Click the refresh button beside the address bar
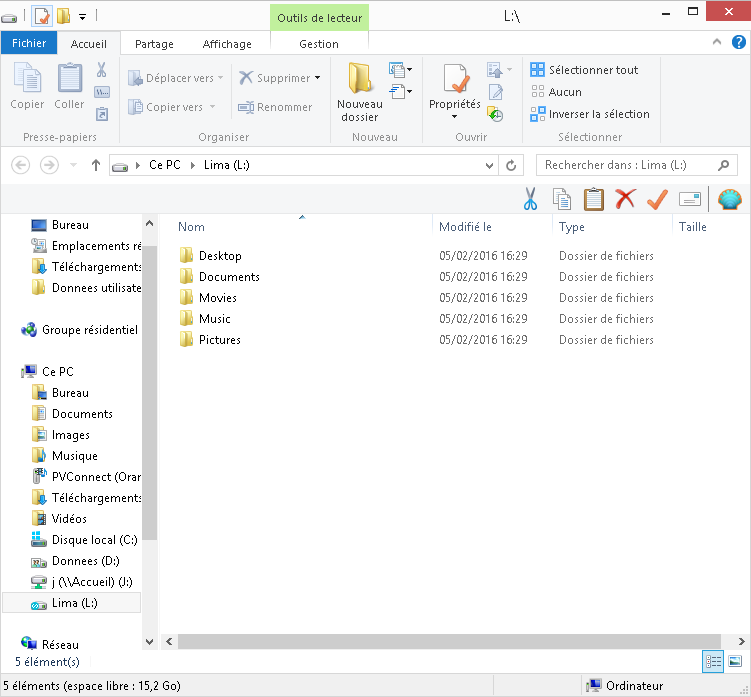The width and height of the screenshot is (751, 697). pos(511,165)
